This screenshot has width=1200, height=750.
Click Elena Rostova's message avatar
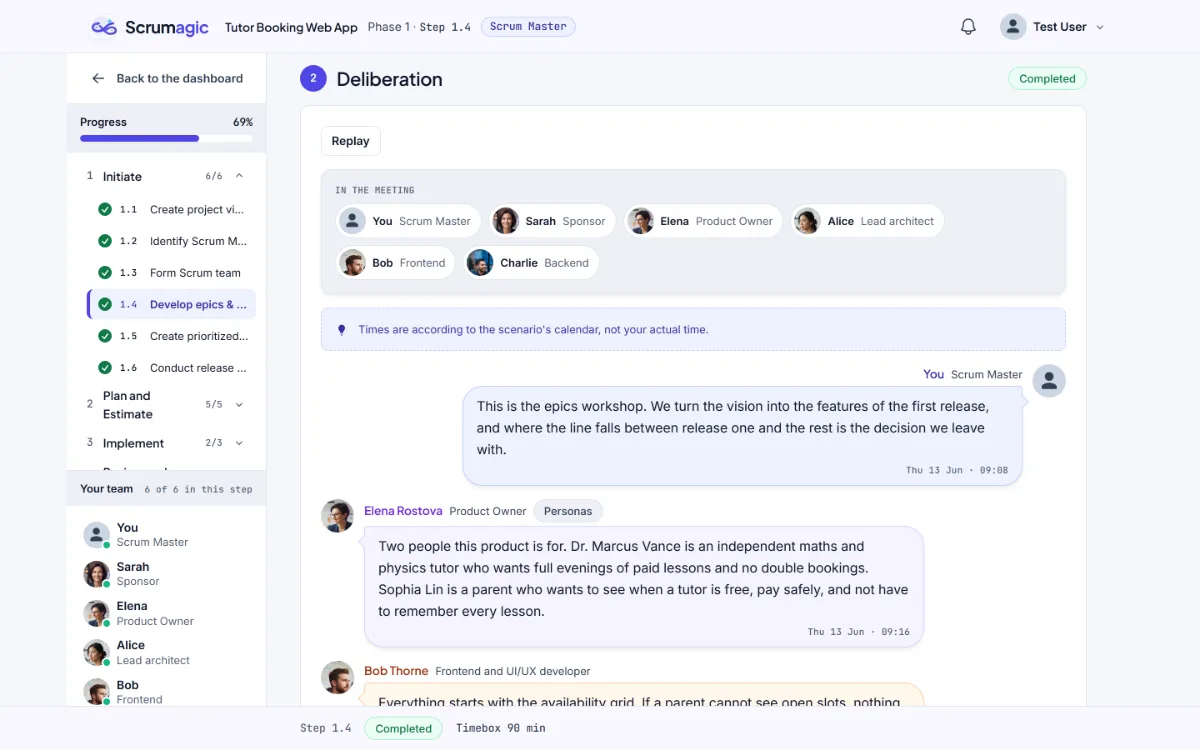(x=337, y=516)
